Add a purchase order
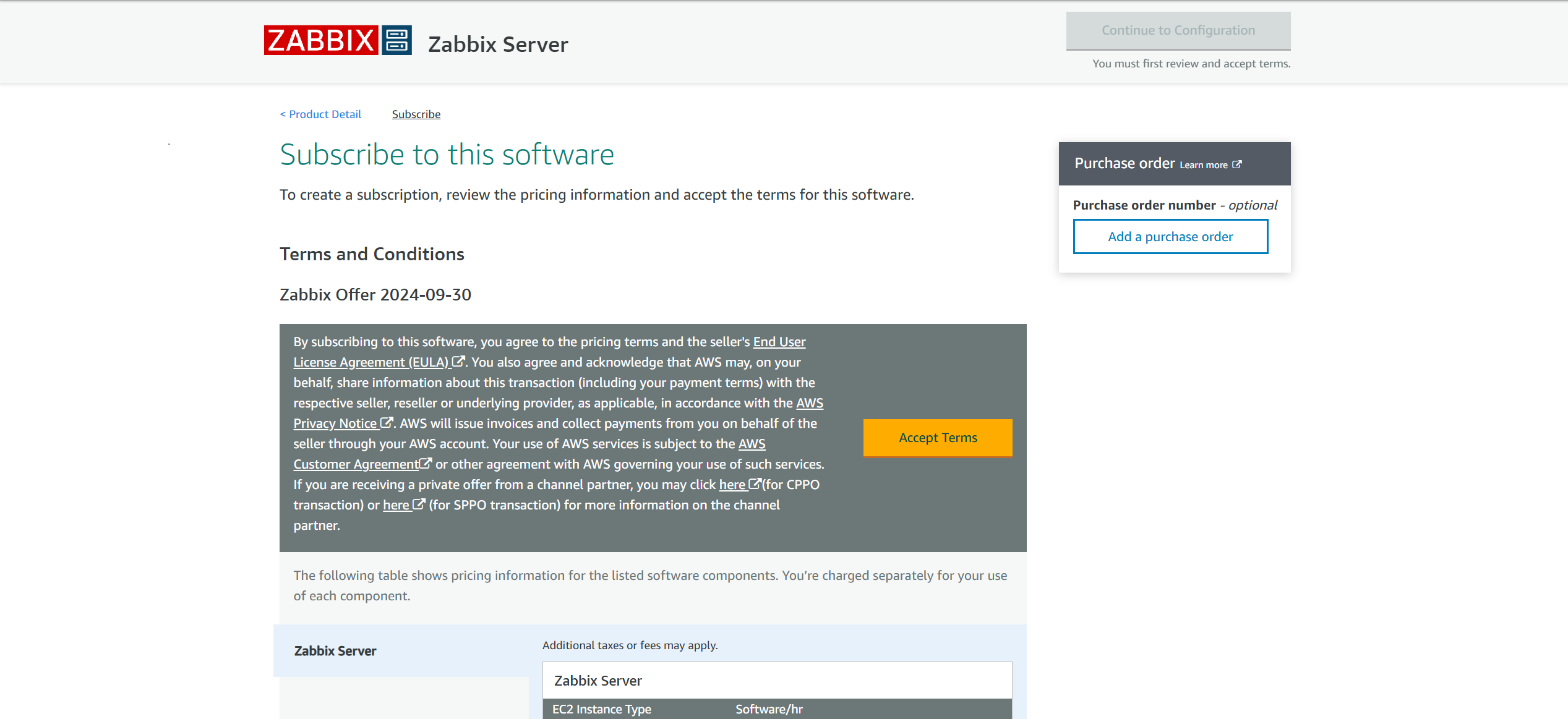Image resolution: width=1568 pixels, height=719 pixels. [x=1170, y=237]
